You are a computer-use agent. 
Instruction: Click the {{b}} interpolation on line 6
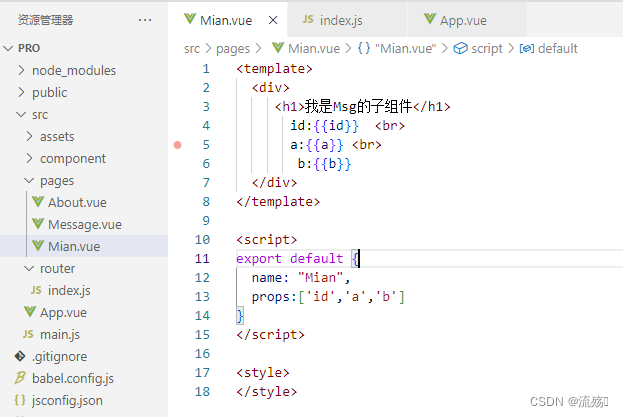(x=332, y=164)
